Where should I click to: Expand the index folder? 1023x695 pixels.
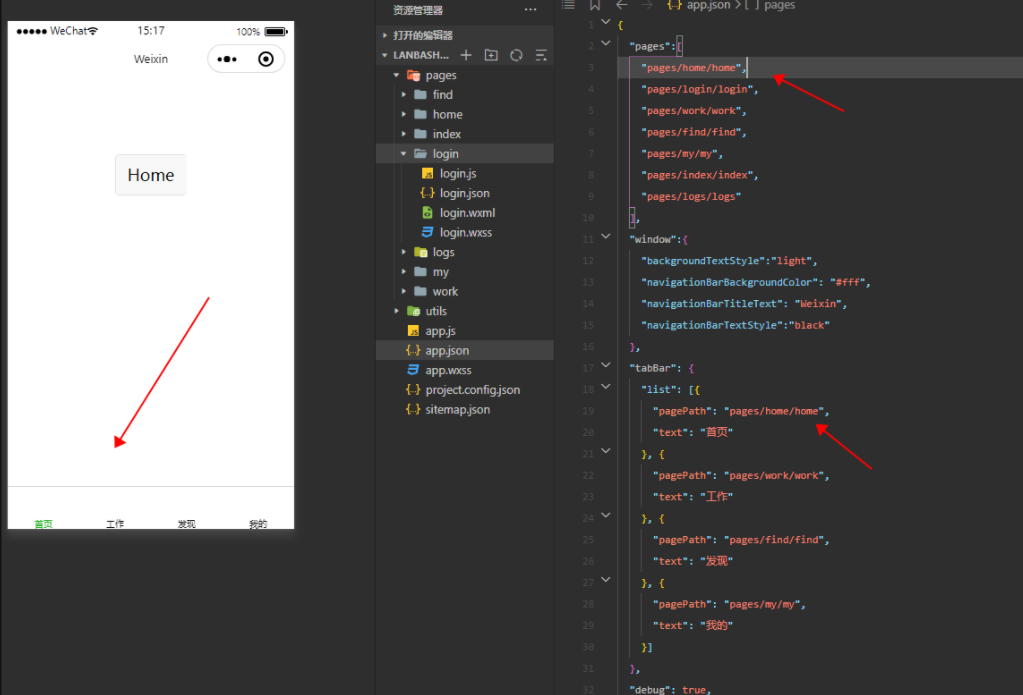403,134
